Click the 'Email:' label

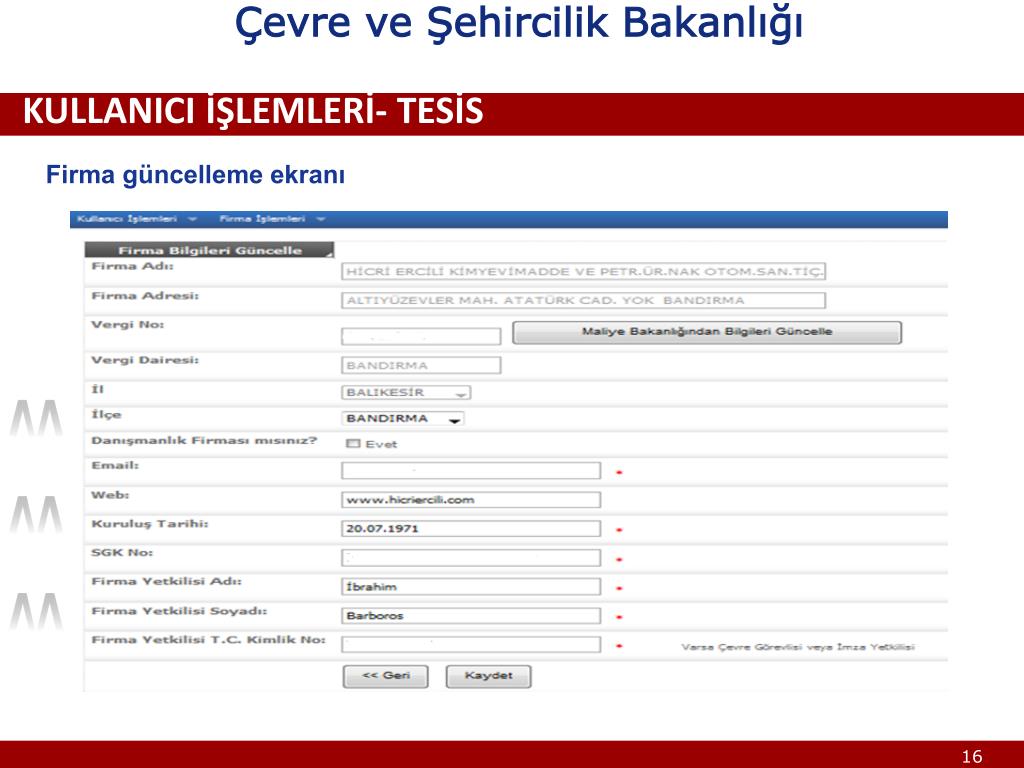tap(115, 466)
